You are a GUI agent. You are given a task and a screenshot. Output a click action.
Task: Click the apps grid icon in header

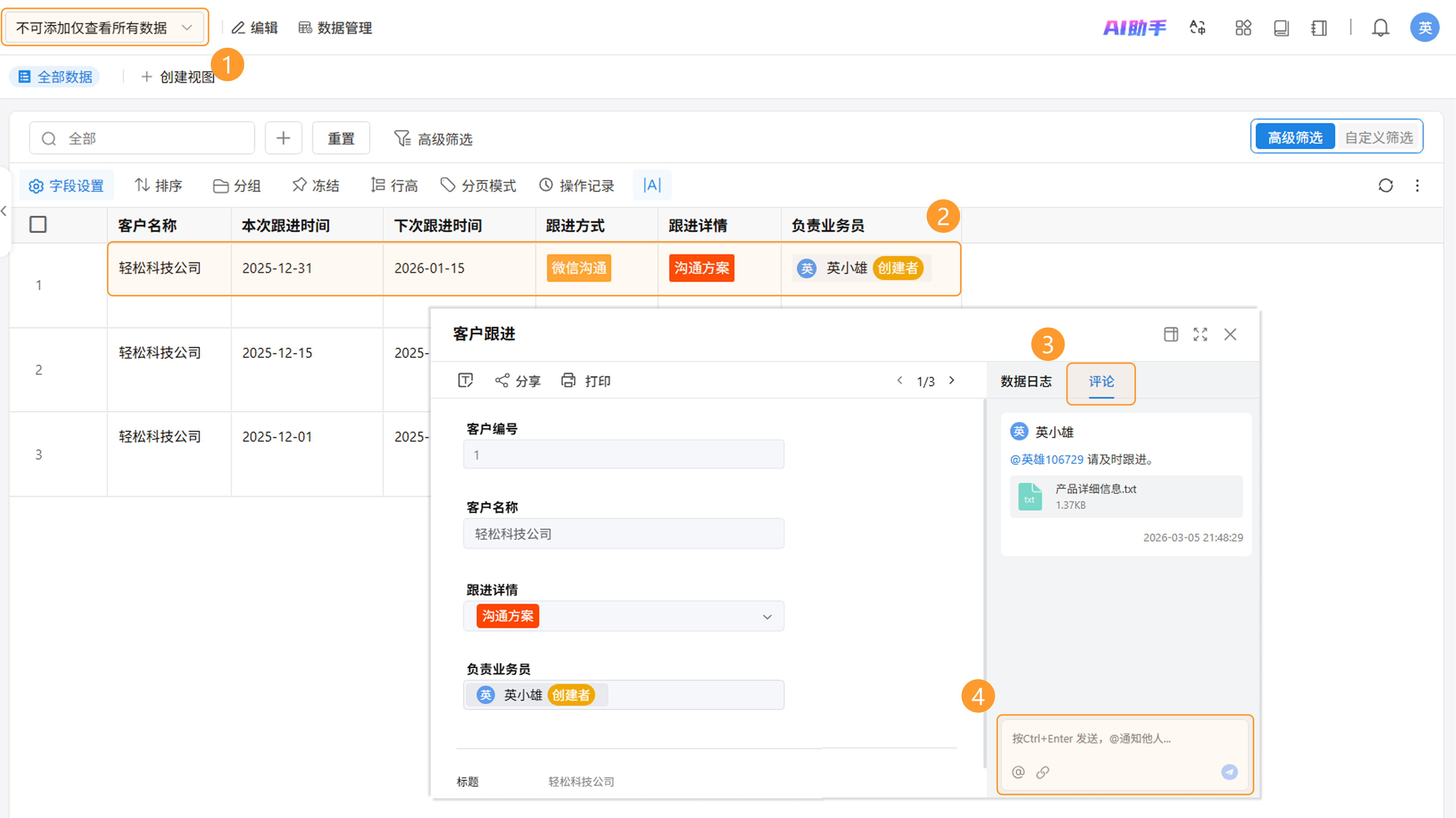pyautogui.click(x=1243, y=27)
